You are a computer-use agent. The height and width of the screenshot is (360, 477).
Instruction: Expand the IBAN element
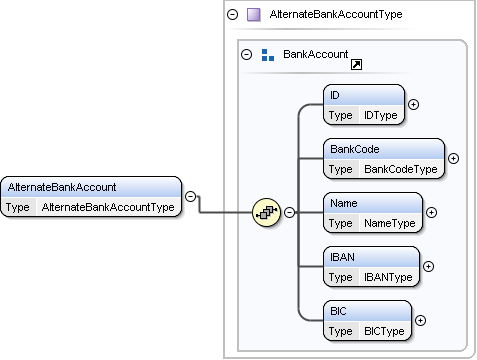tap(428, 266)
